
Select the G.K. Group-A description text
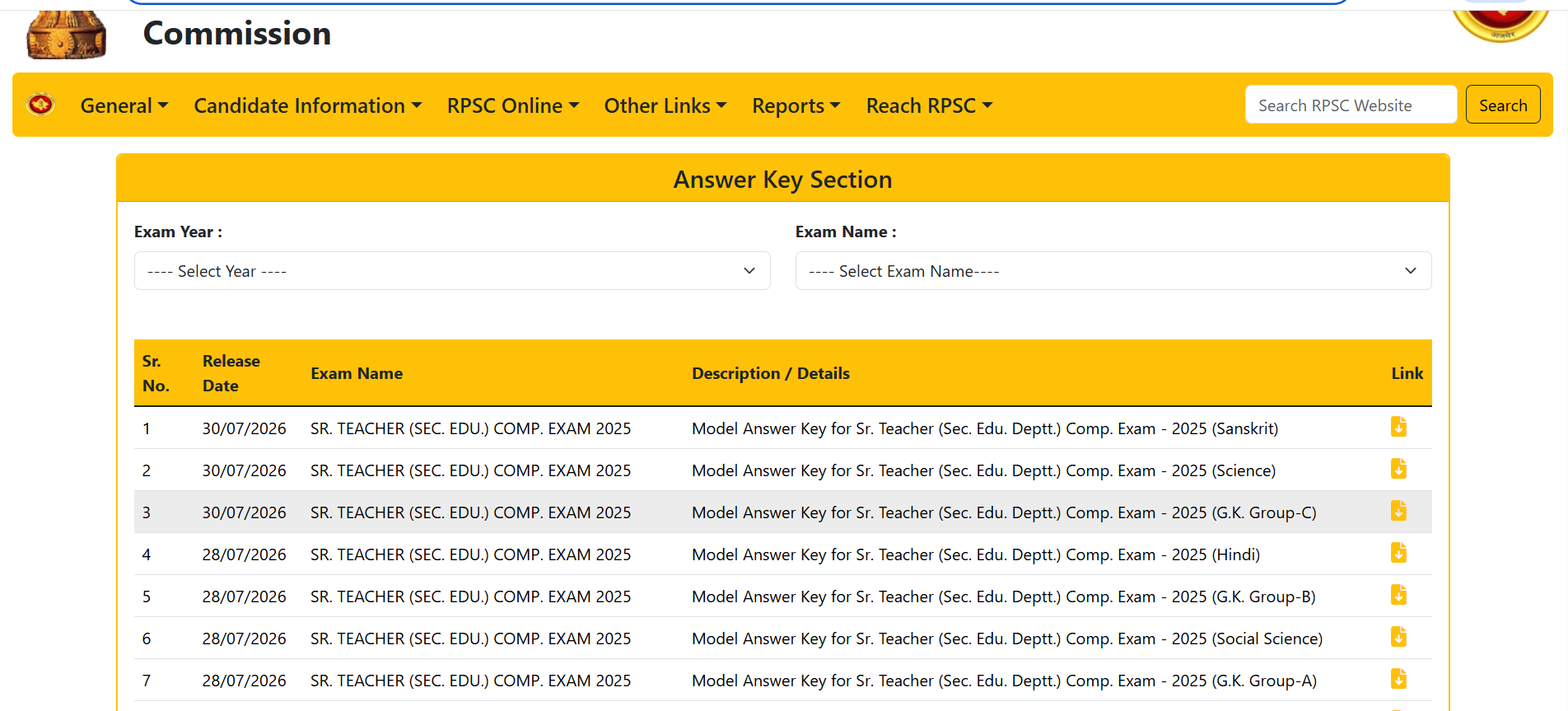1005,681
